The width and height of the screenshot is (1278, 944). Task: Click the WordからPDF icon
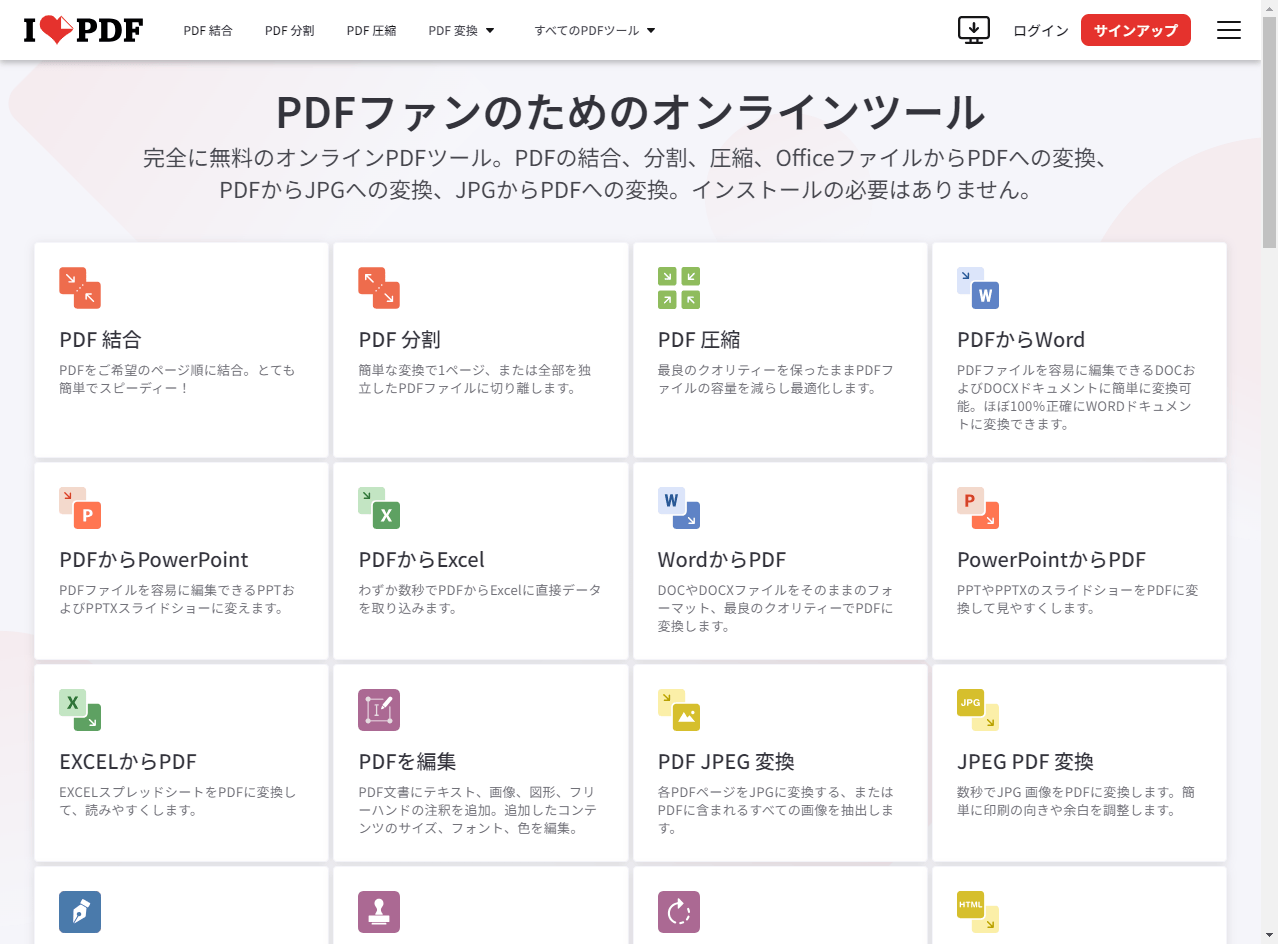pos(679,508)
